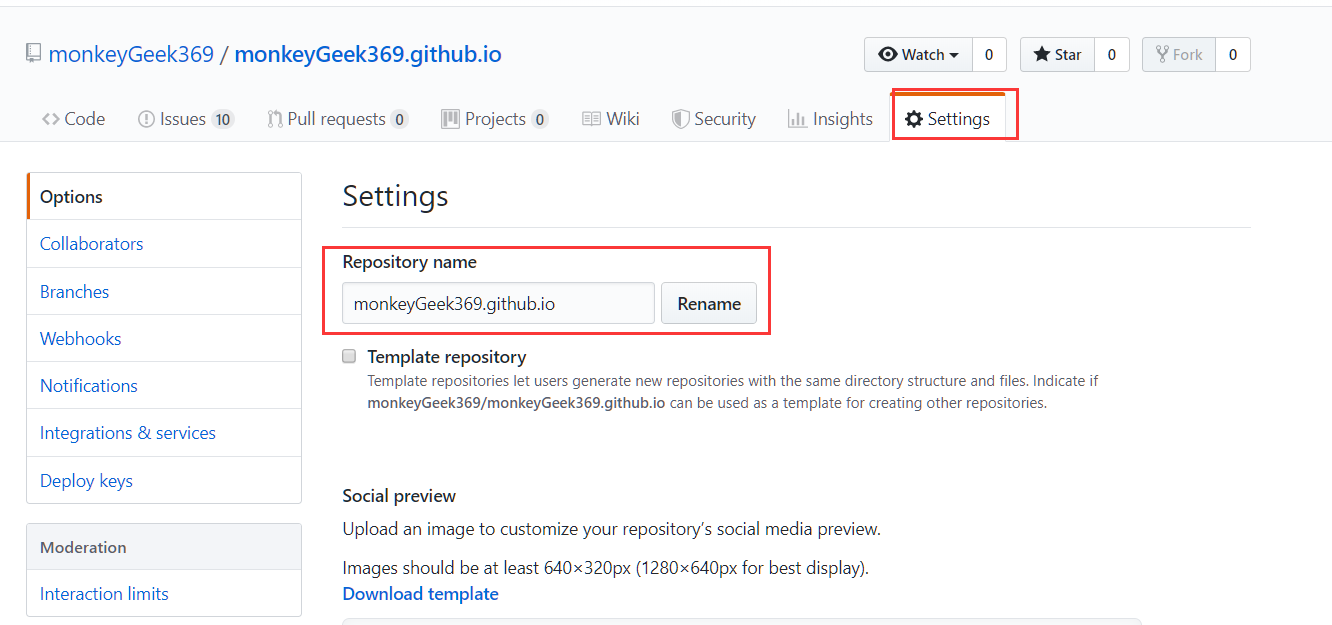Image resolution: width=1332 pixels, height=625 pixels.
Task: Click the "Upload an image to customize" text
Action: (x=611, y=529)
